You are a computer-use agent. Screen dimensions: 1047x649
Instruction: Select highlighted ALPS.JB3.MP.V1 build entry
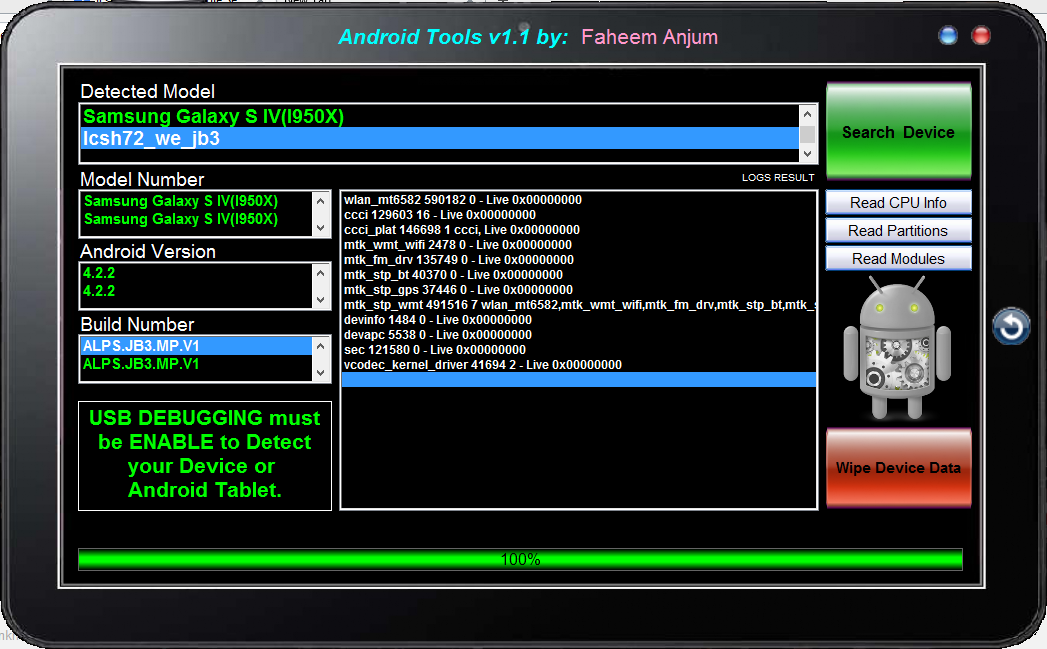coord(196,346)
